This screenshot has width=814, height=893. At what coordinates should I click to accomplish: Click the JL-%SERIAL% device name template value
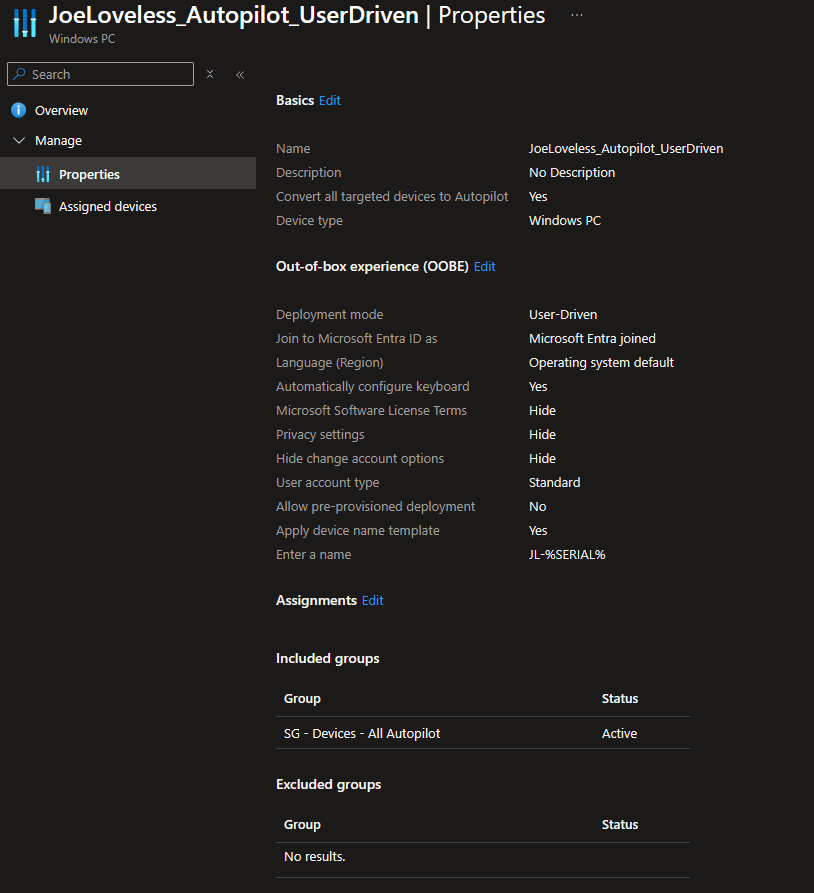567,554
